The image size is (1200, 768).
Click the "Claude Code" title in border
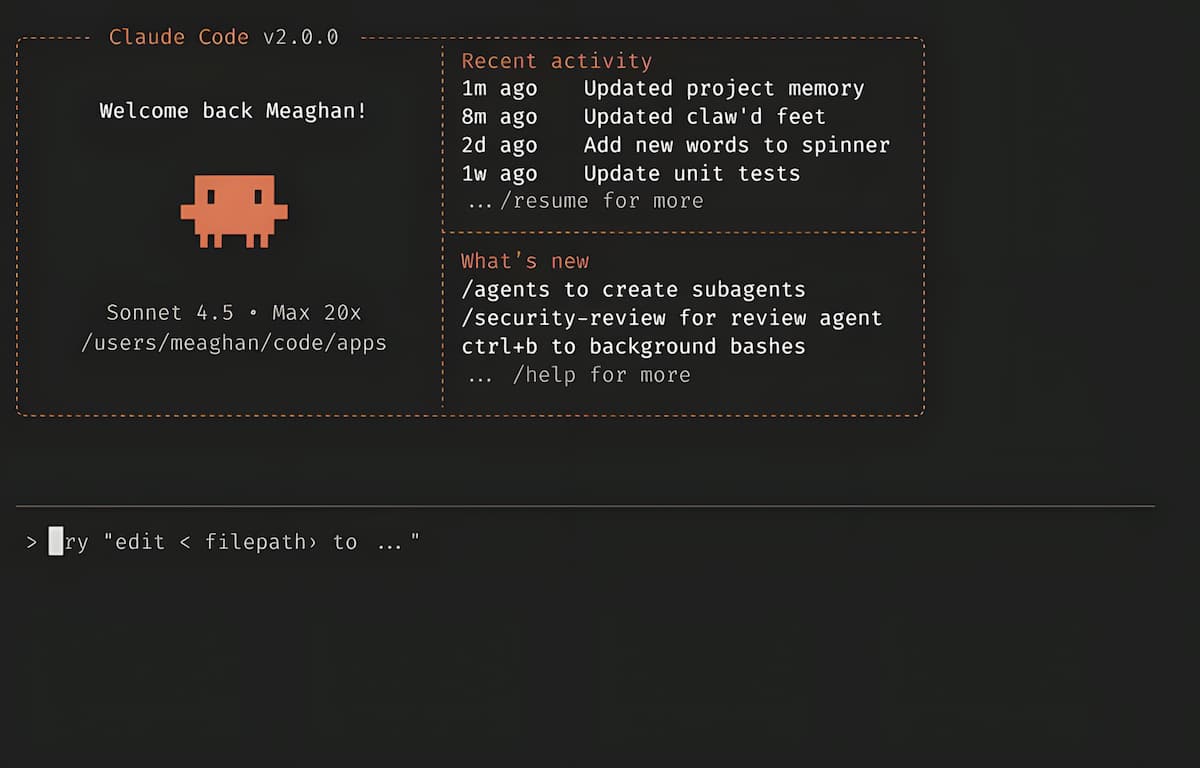pos(178,37)
